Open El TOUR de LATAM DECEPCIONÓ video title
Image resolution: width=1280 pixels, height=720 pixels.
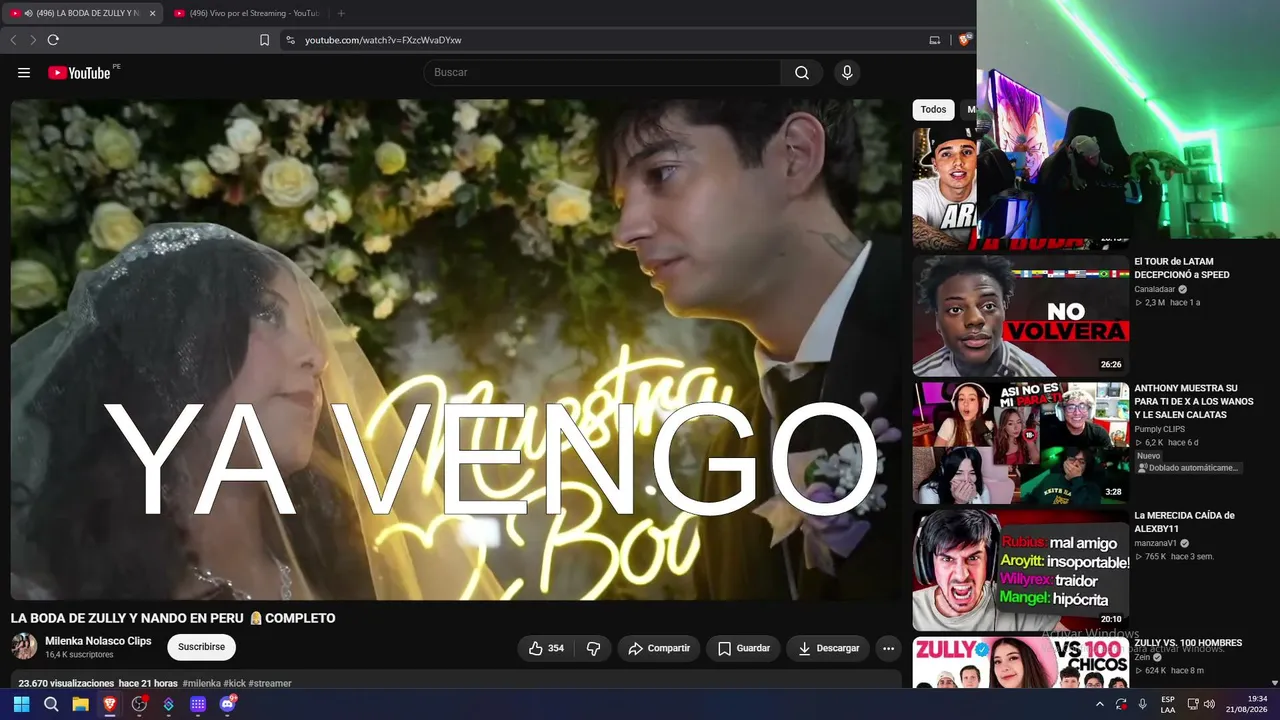click(x=1182, y=268)
